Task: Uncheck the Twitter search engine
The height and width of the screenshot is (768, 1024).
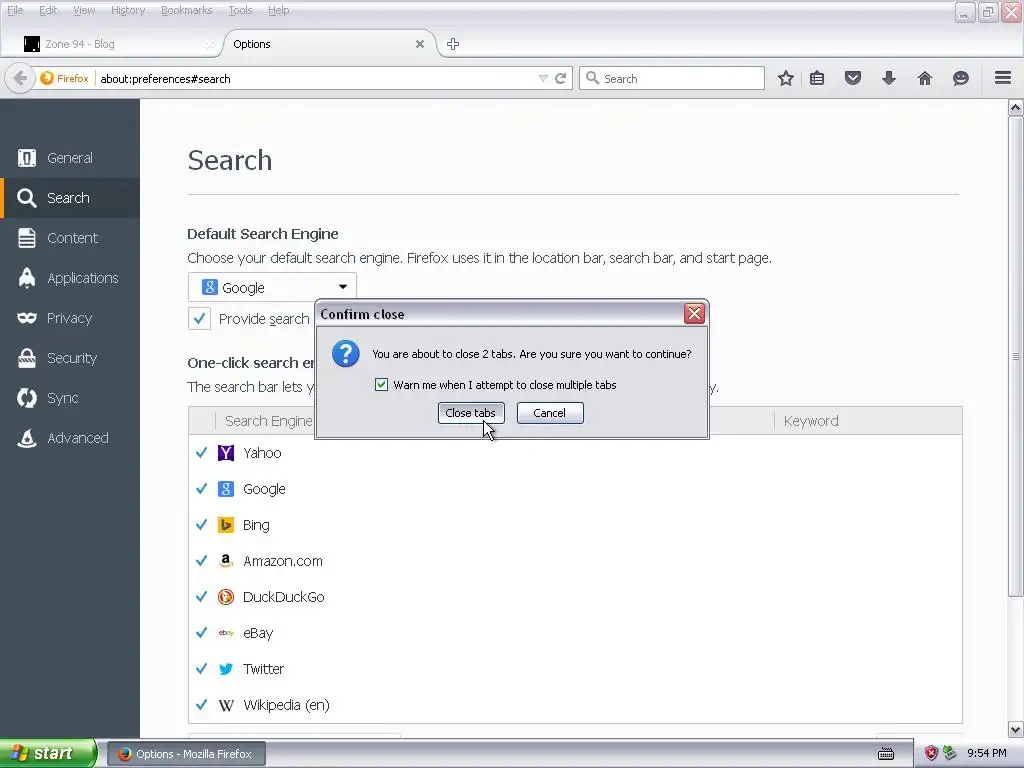Action: point(201,668)
